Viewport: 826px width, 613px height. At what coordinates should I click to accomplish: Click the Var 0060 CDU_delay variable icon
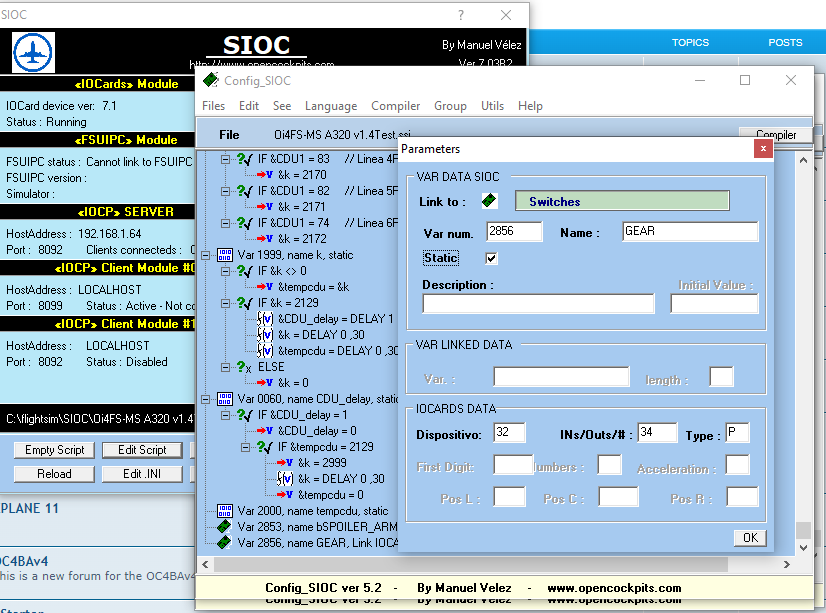click(224, 400)
